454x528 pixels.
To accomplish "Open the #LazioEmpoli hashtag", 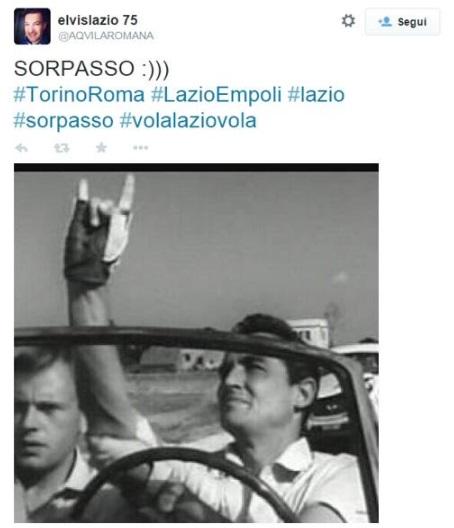I will (x=216, y=95).
